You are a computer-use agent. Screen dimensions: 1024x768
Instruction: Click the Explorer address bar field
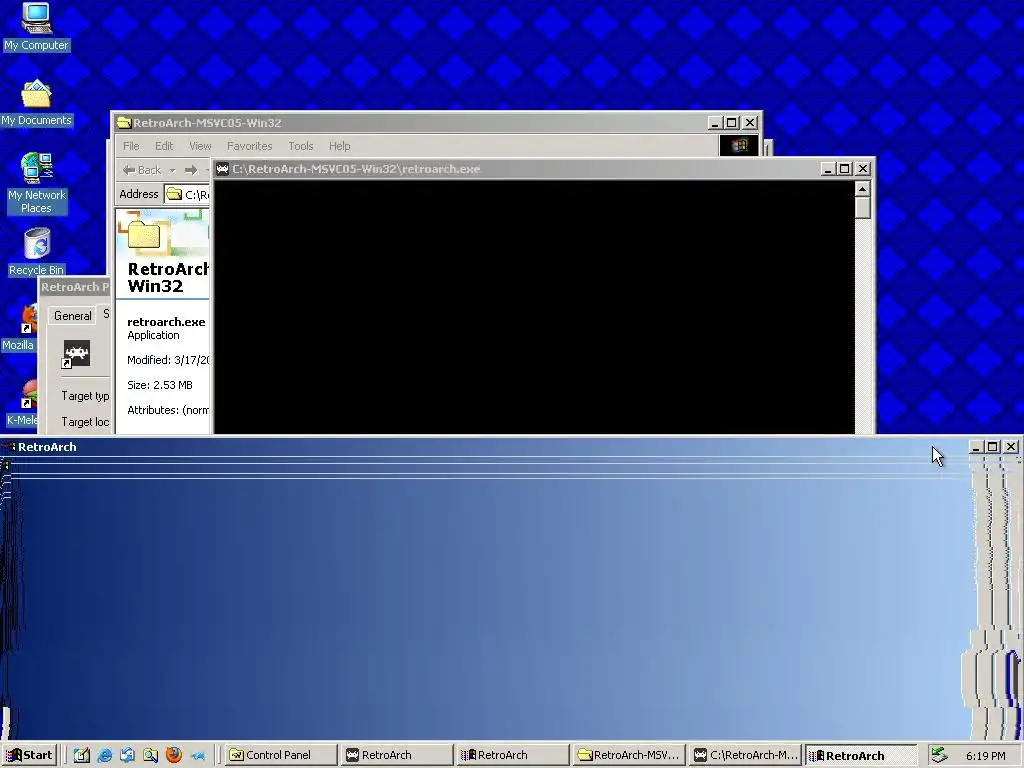coord(188,194)
